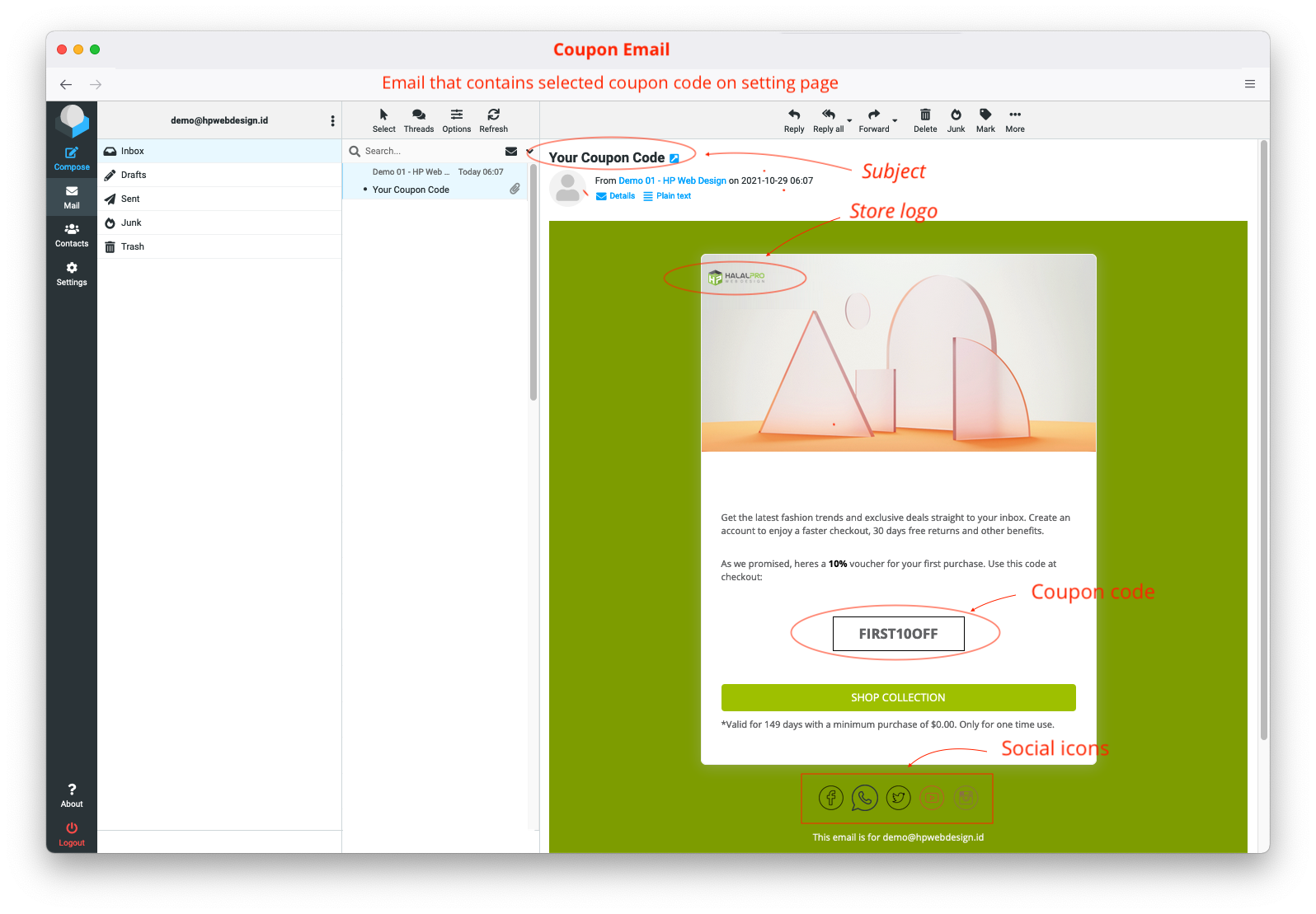This screenshot has width=1316, height=914.
Task: Switch message view to Plain text
Action: [667, 196]
